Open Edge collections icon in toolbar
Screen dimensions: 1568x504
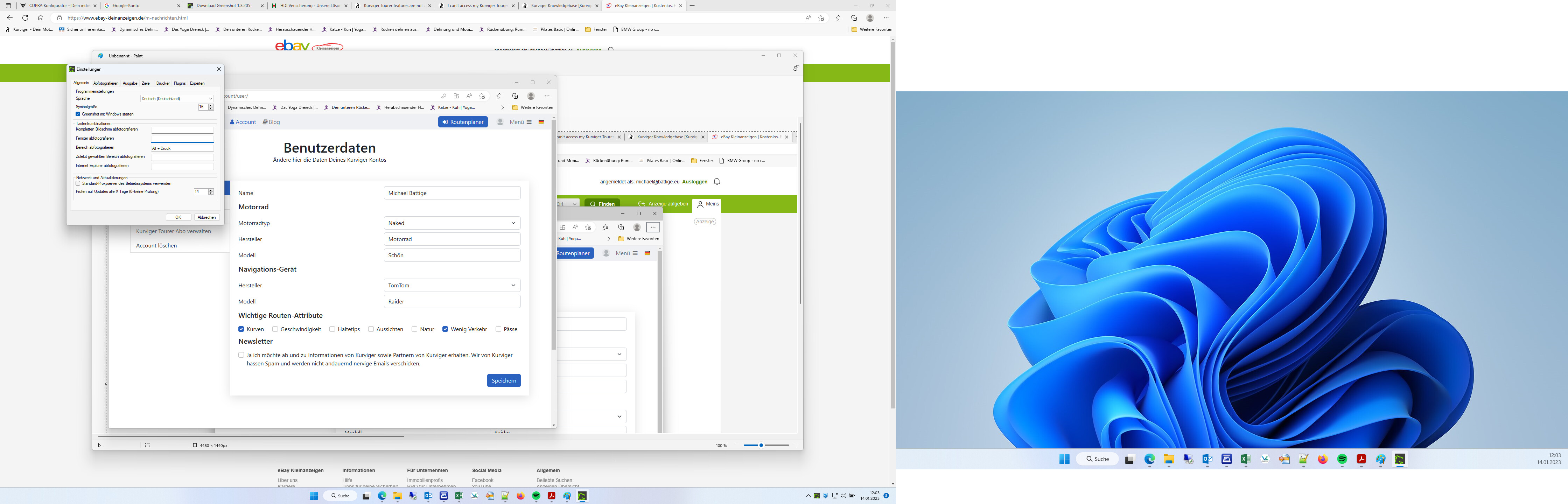point(854,17)
